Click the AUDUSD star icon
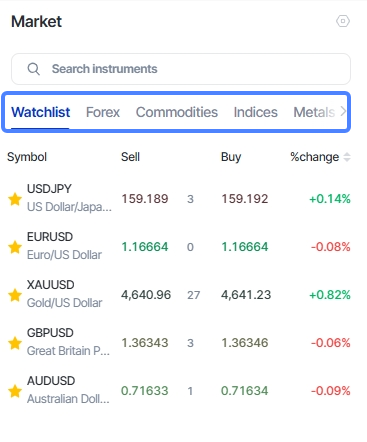The image size is (367, 442). tap(15, 391)
